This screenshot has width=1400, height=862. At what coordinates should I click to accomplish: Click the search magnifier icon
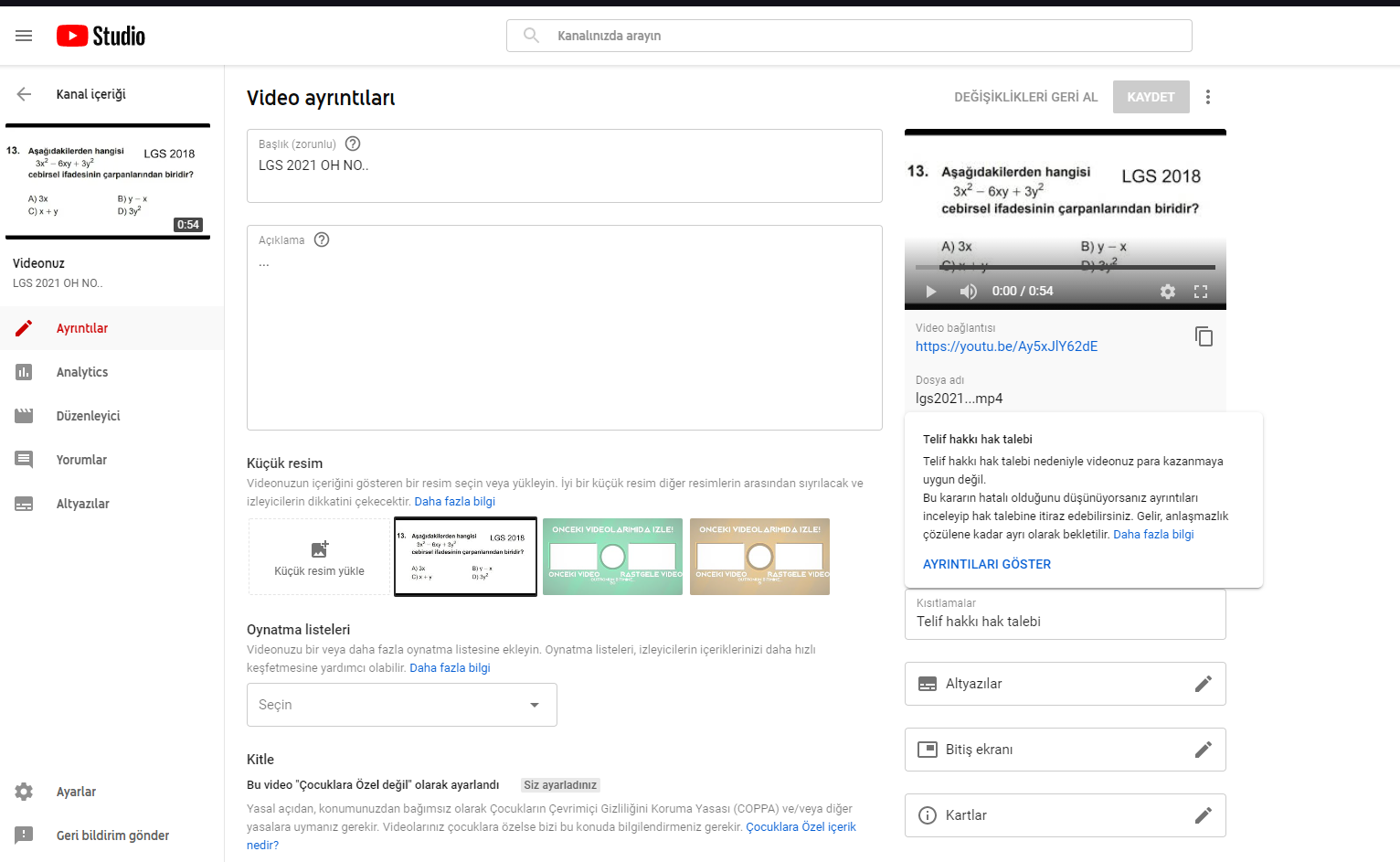[x=531, y=36]
